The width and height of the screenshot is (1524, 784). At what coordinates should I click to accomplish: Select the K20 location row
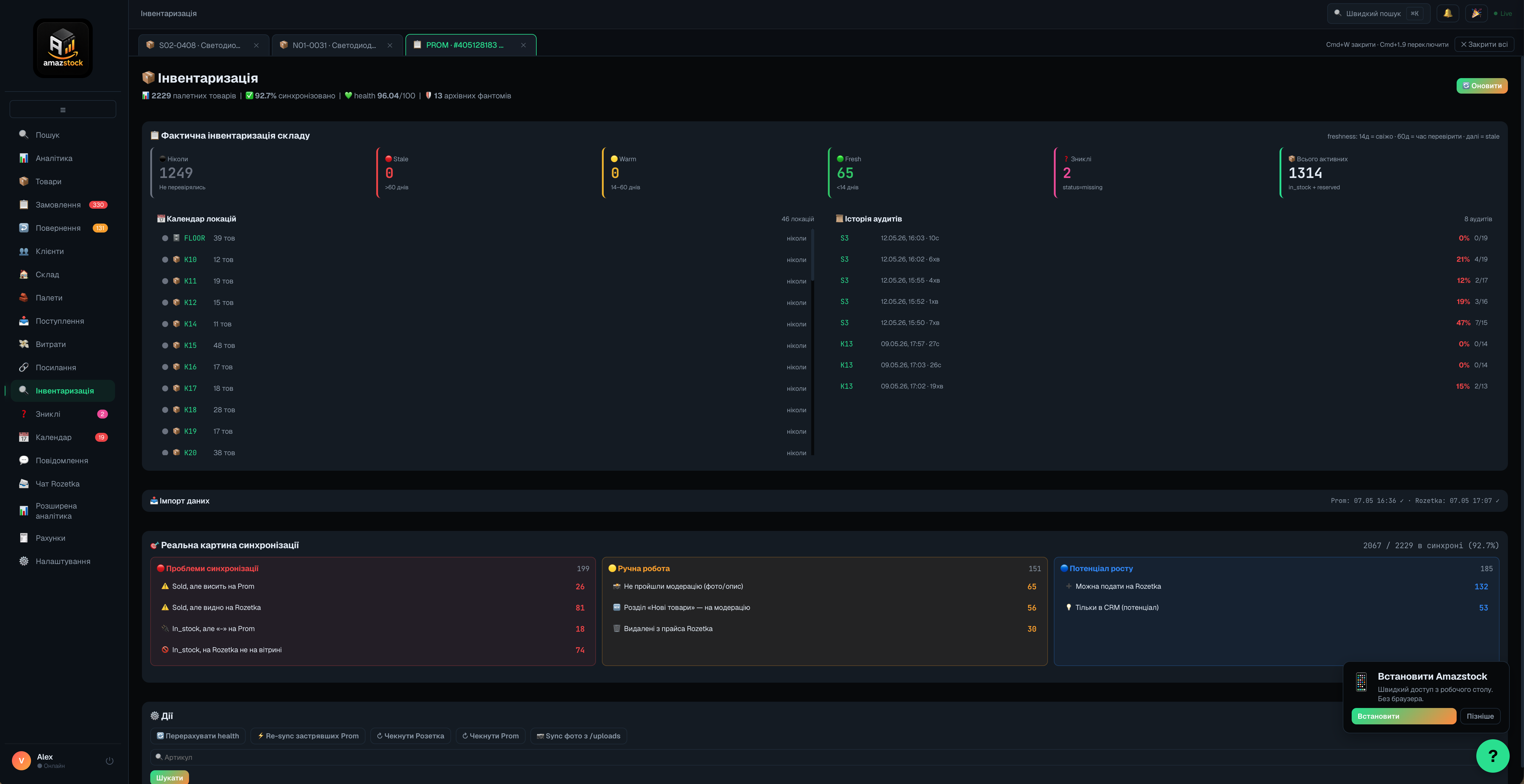tap(484, 453)
